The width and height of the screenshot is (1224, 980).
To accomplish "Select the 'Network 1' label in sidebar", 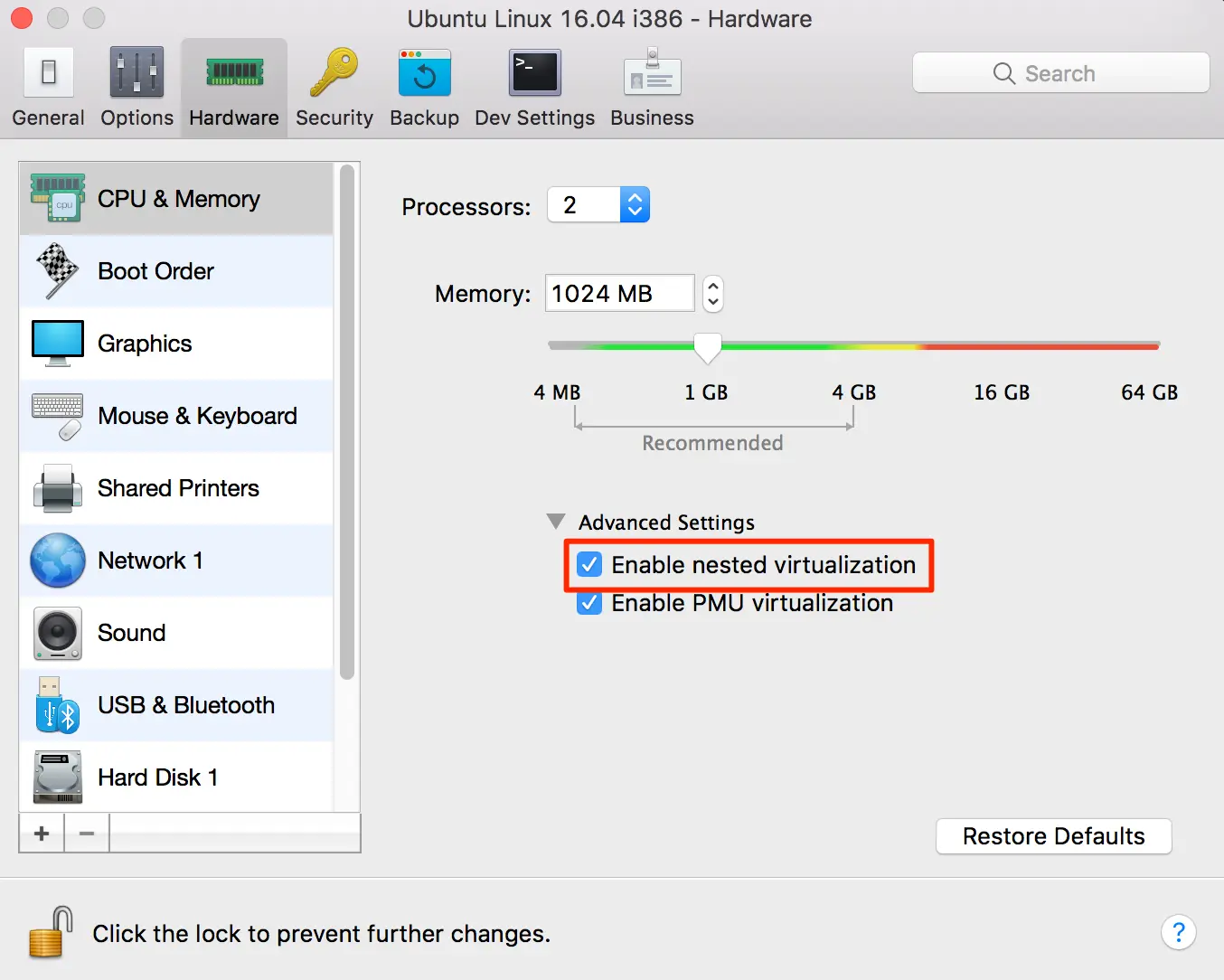I will coord(150,561).
